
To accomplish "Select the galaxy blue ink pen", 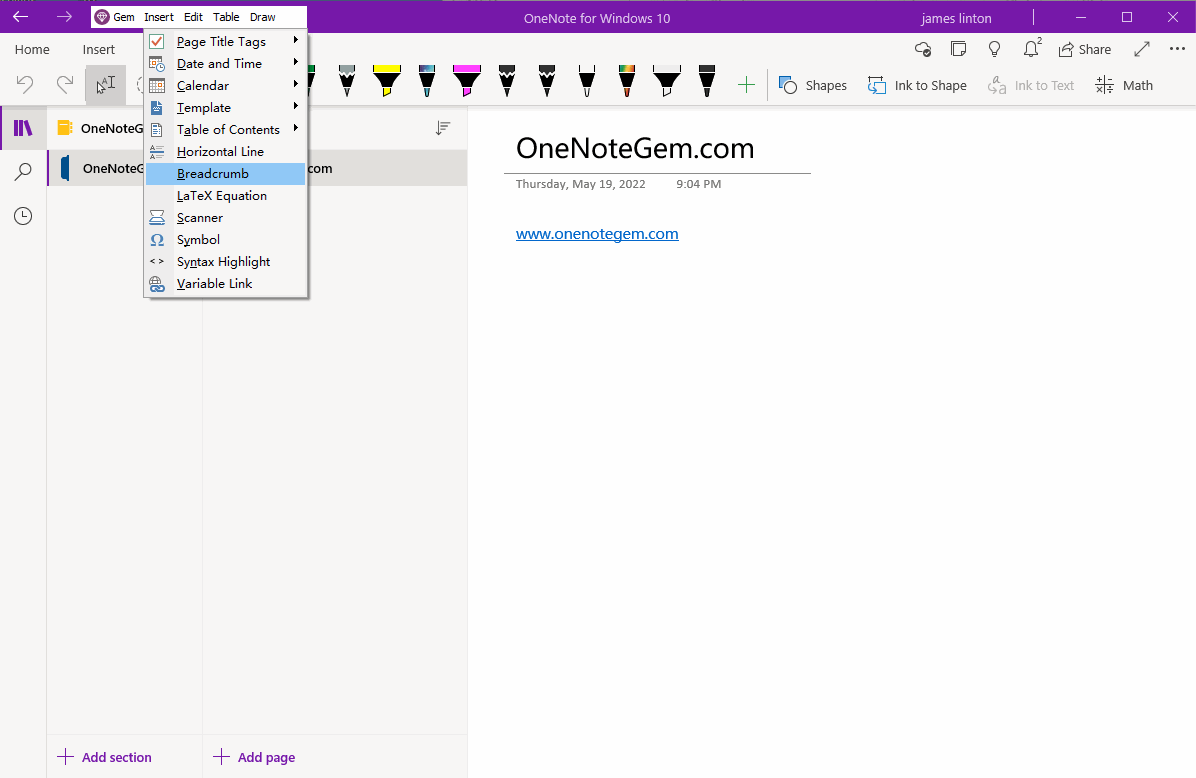I will coord(427,81).
